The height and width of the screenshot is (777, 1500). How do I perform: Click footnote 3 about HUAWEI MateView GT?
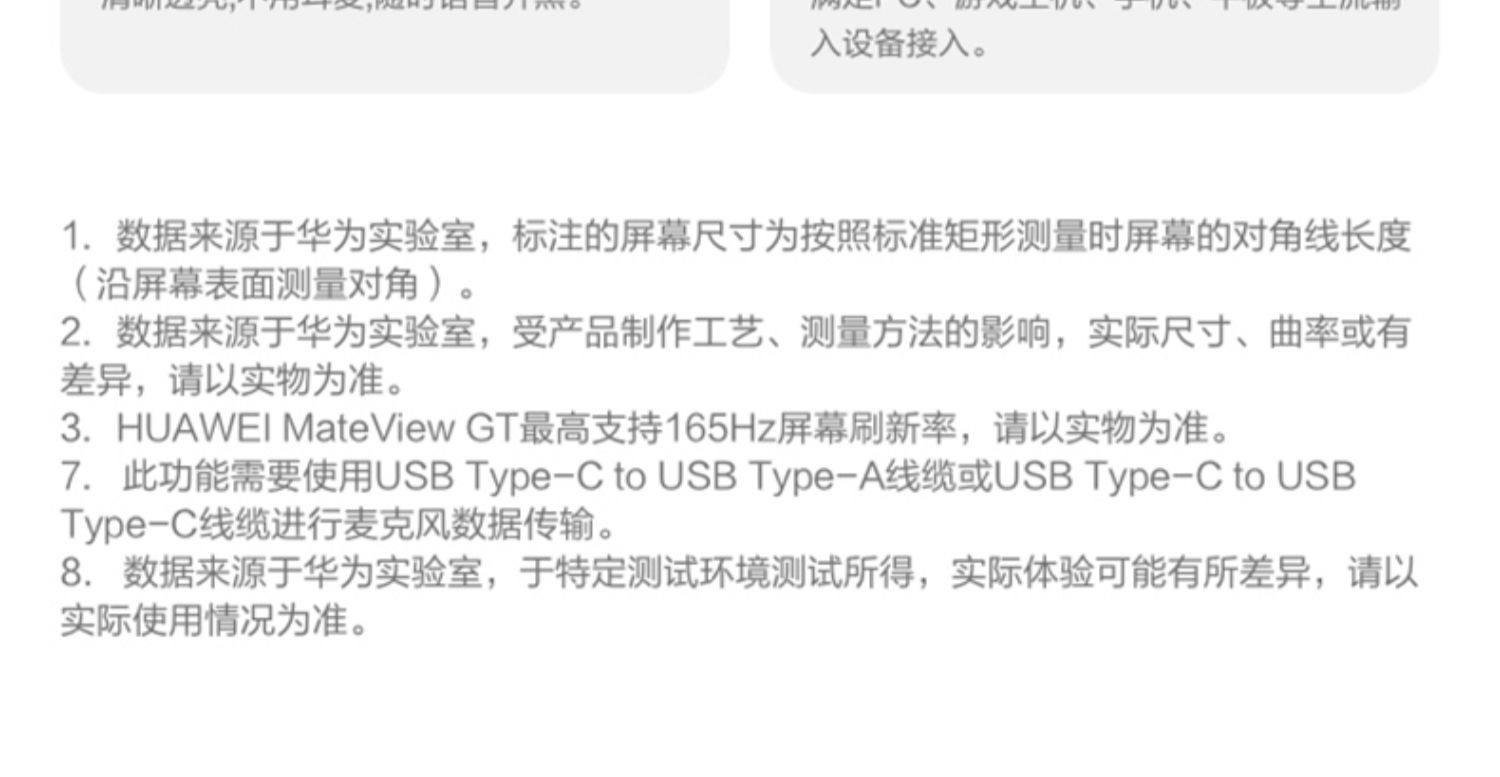pyautogui.click(x=647, y=428)
